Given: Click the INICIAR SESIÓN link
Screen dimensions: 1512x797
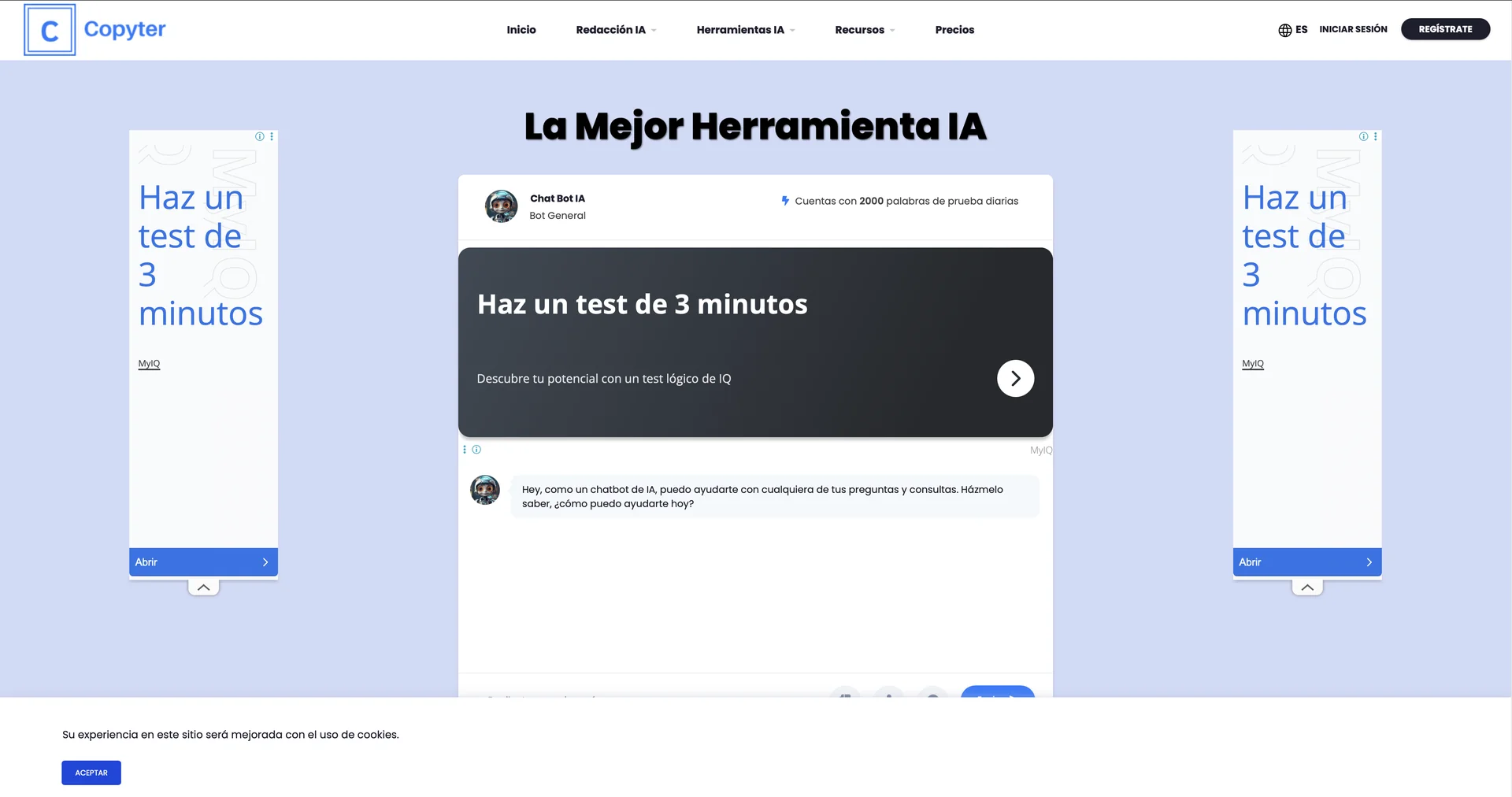Looking at the screenshot, I should coord(1353,29).
